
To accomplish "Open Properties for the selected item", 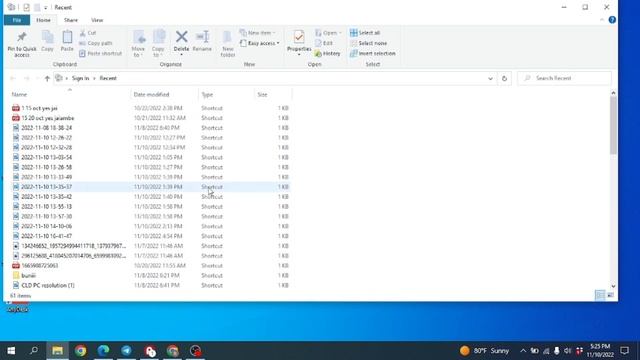I will click(x=299, y=43).
